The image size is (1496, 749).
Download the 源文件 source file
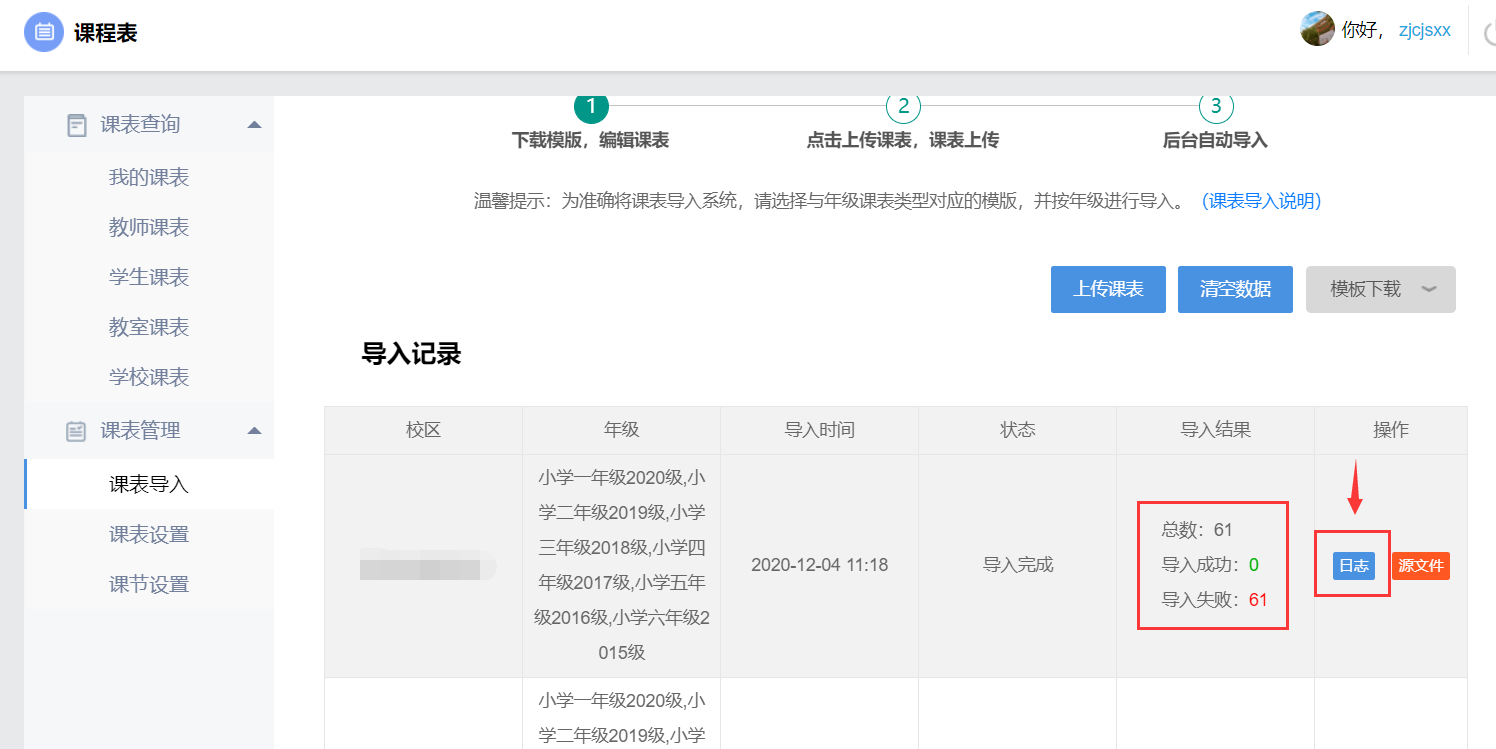(1420, 566)
